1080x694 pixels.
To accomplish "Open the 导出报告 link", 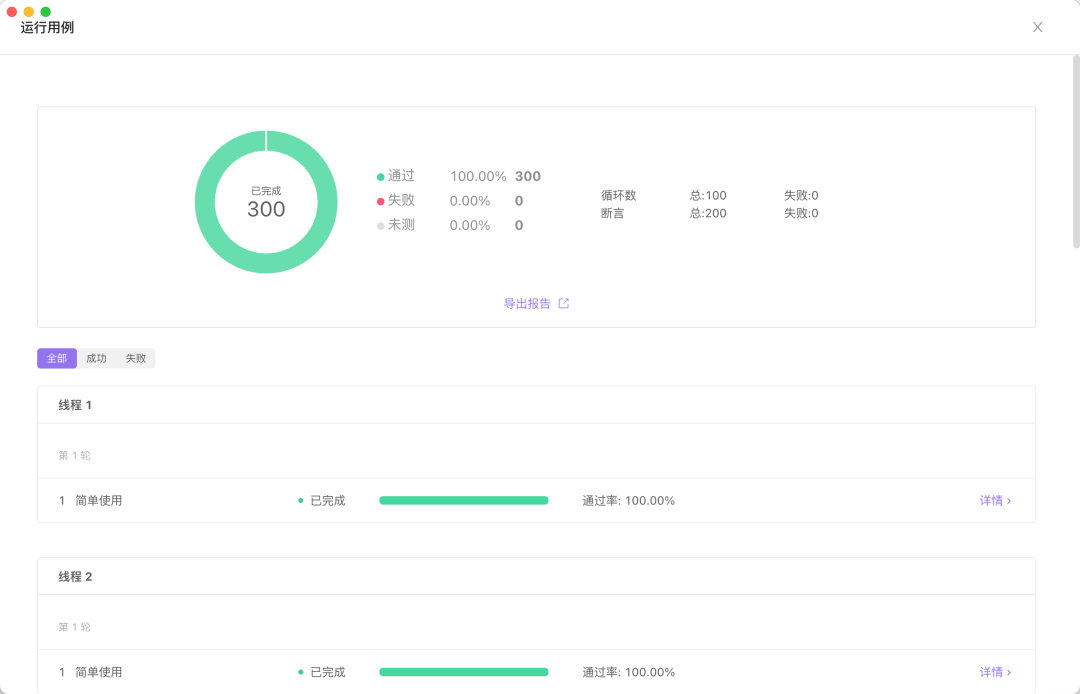I will tap(528, 304).
